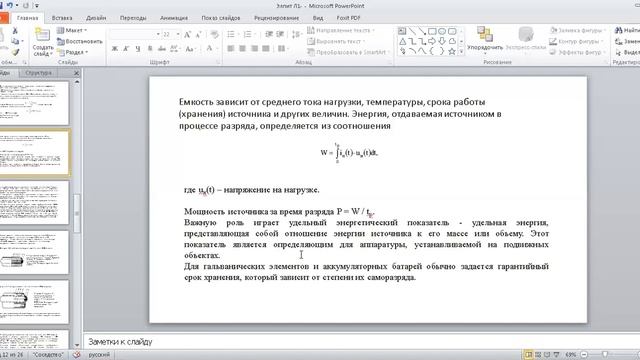This screenshot has height=360, width=640.
Task: Toggle bold (Ж) formatting
Action: point(115,49)
